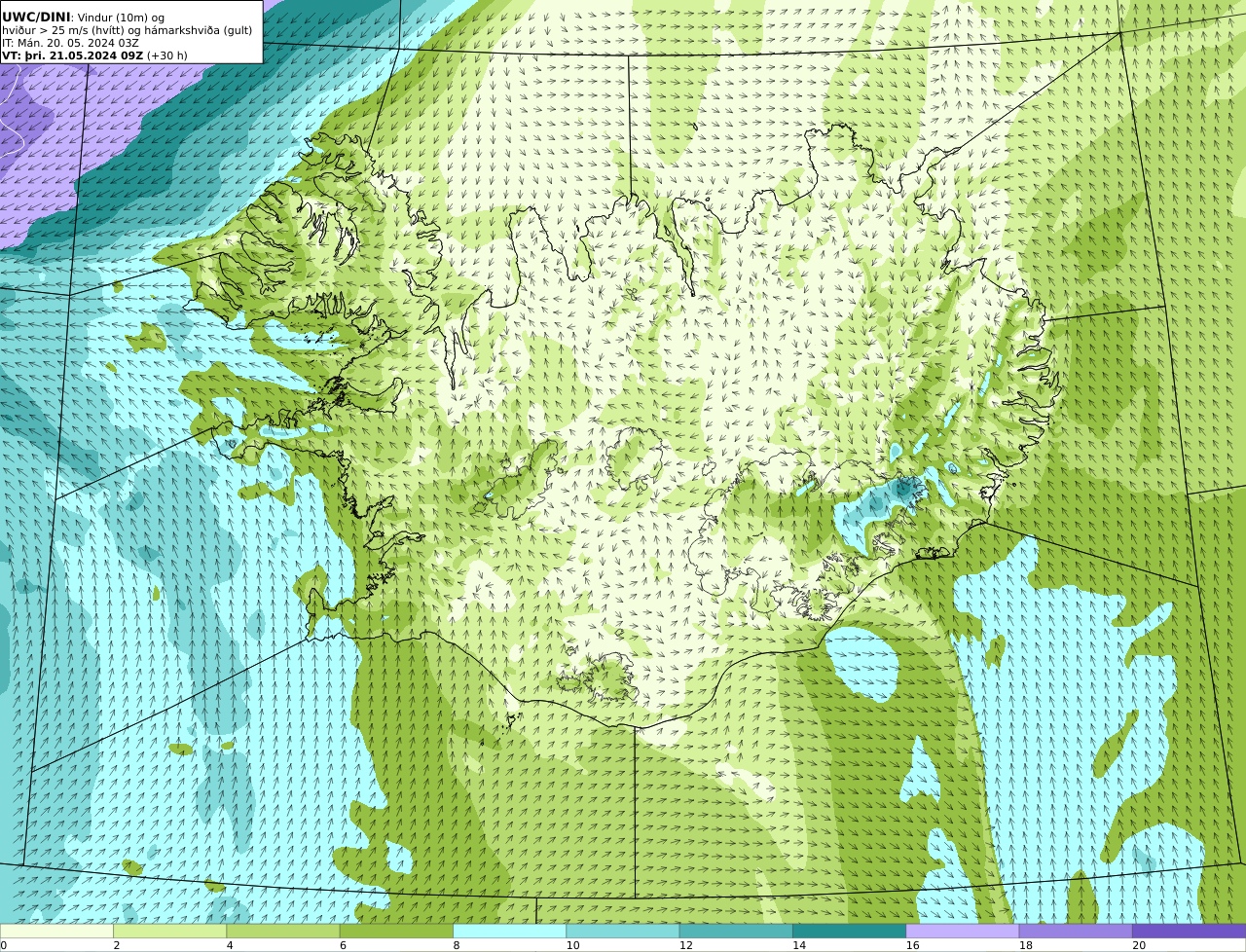Click the 12–14 m/s teal legend swatch
The height and width of the screenshot is (952, 1246).
click(736, 932)
